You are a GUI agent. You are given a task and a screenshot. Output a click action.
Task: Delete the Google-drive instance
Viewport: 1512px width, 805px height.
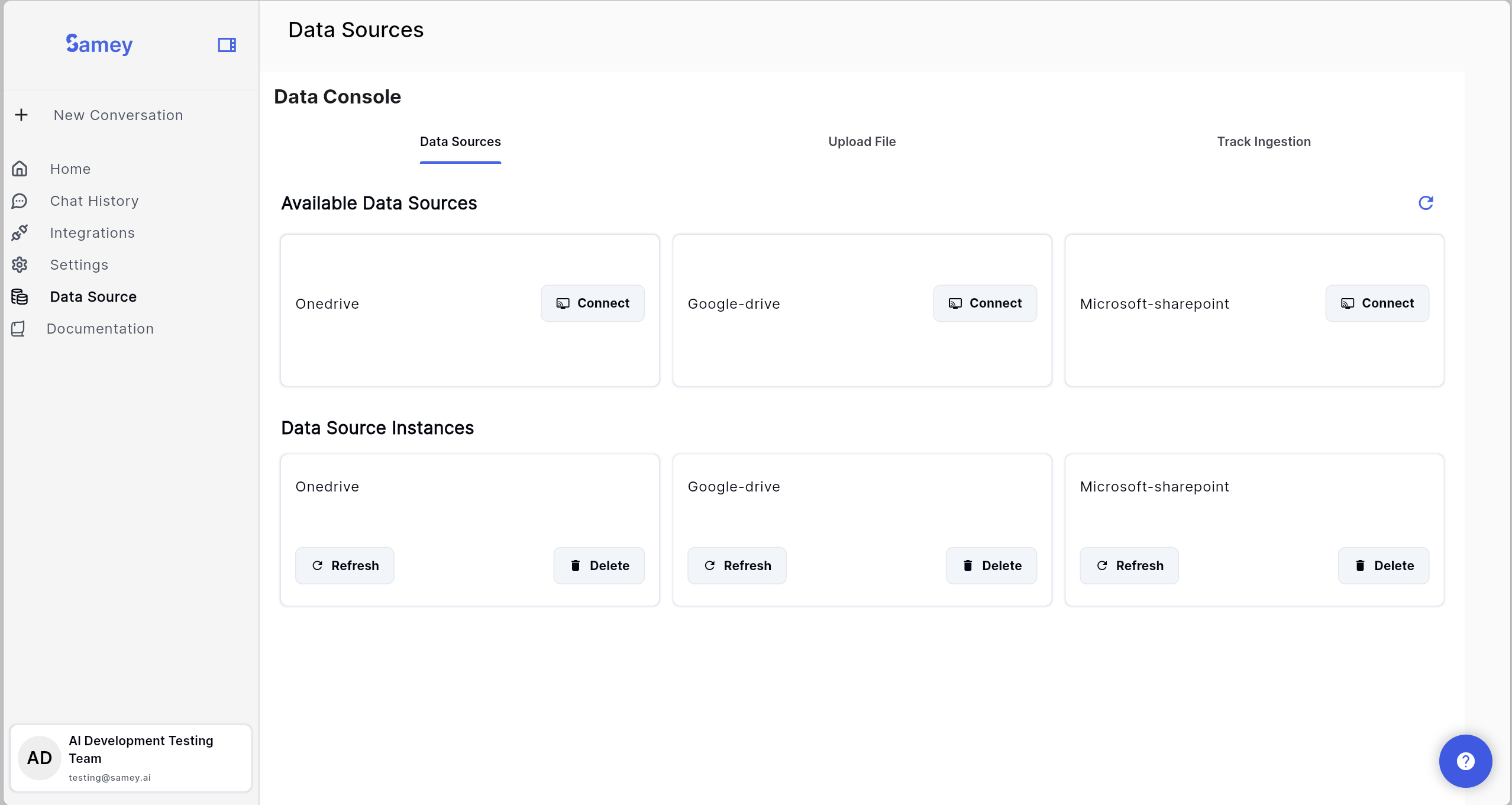[991, 565]
